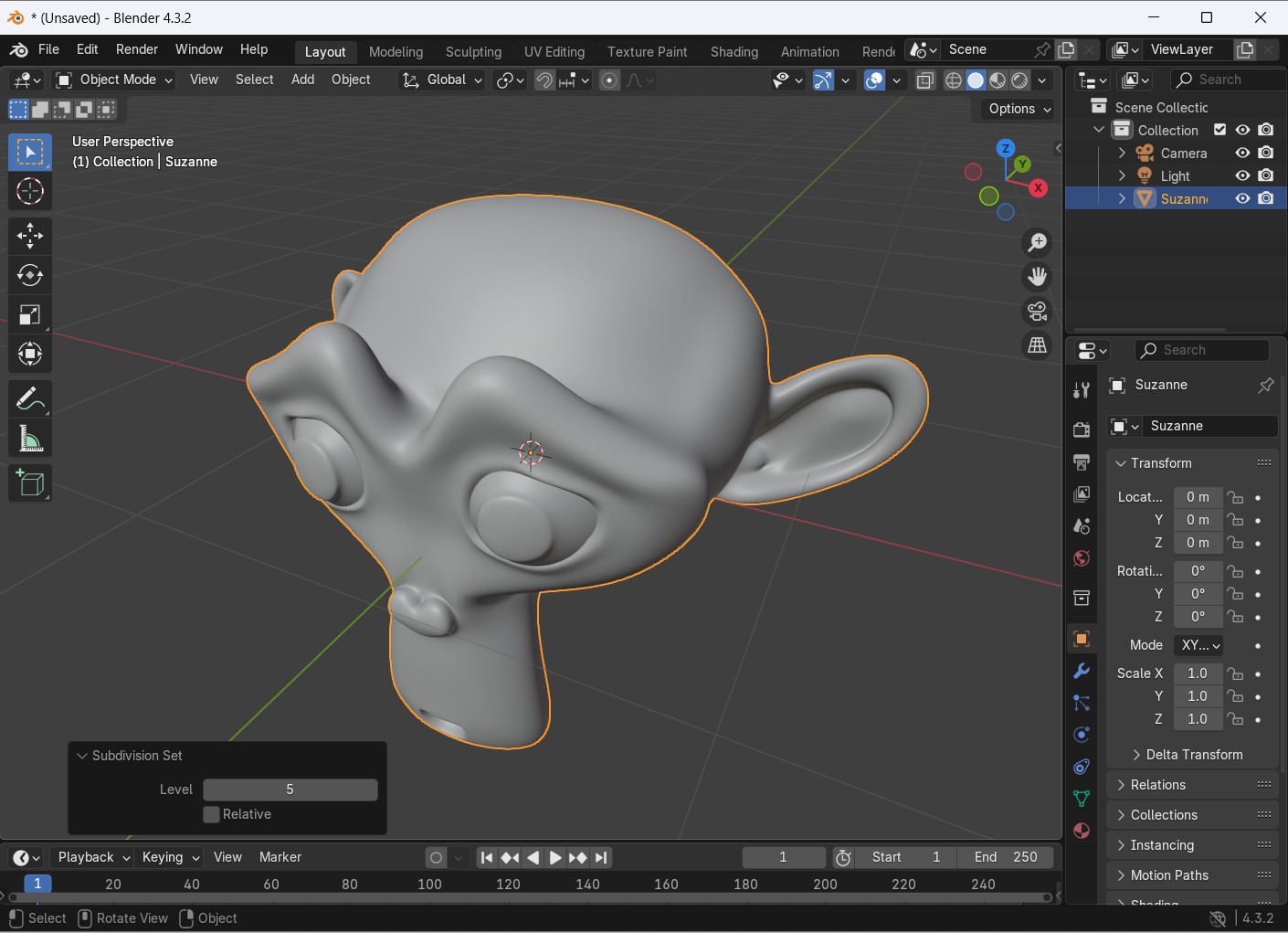1288x933 pixels.
Task: Toggle proportional editing button
Action: (609, 80)
